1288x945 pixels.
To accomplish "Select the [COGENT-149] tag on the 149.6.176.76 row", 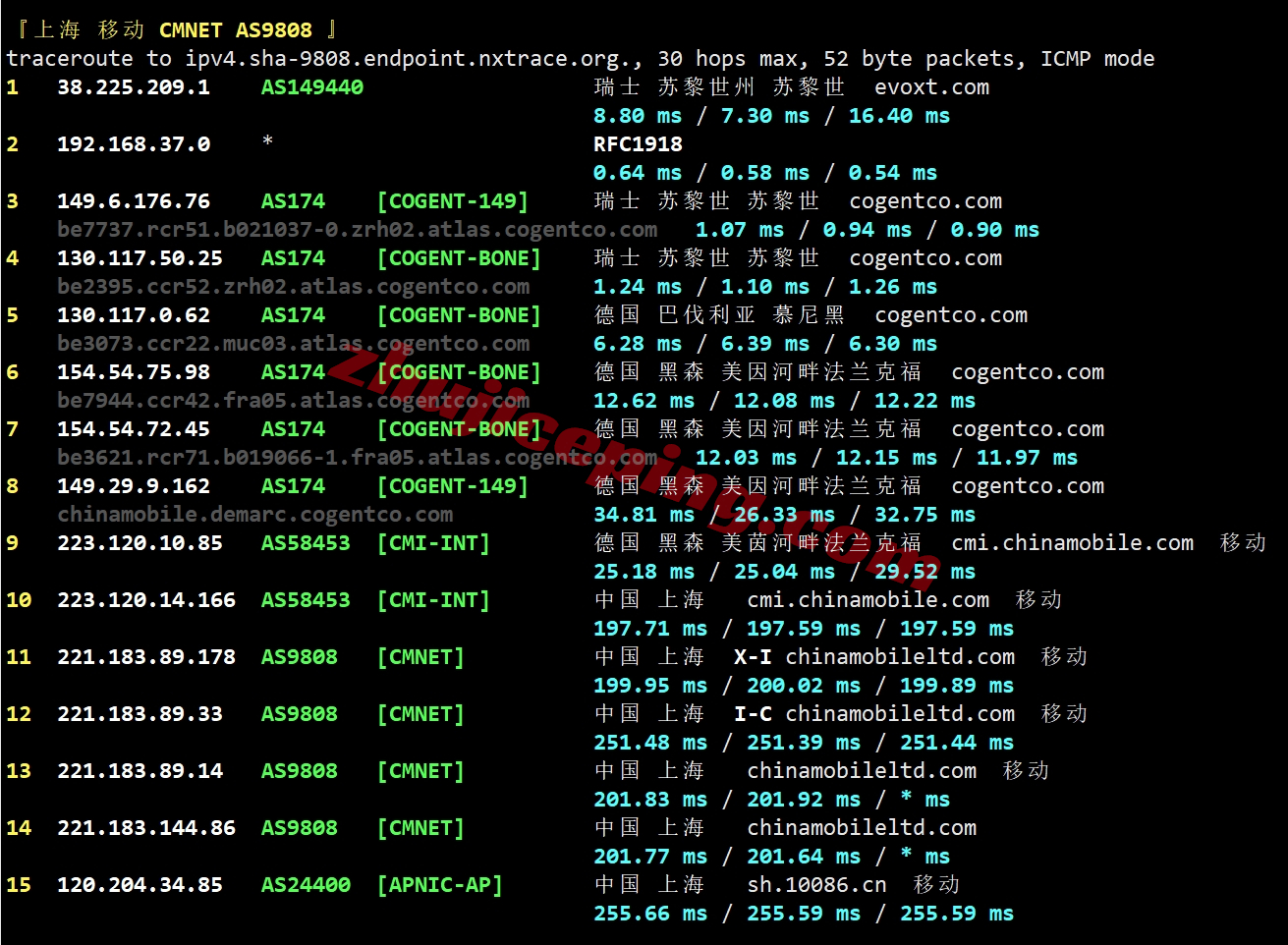I will coord(453,201).
